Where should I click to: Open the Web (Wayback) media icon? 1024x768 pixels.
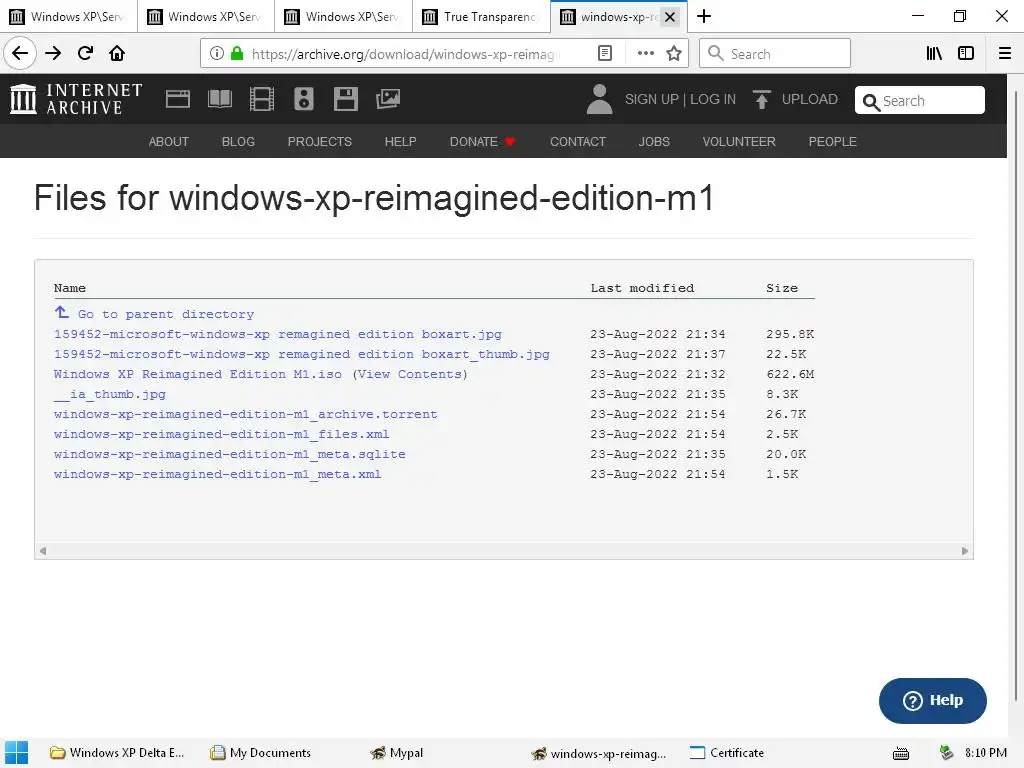point(177,99)
